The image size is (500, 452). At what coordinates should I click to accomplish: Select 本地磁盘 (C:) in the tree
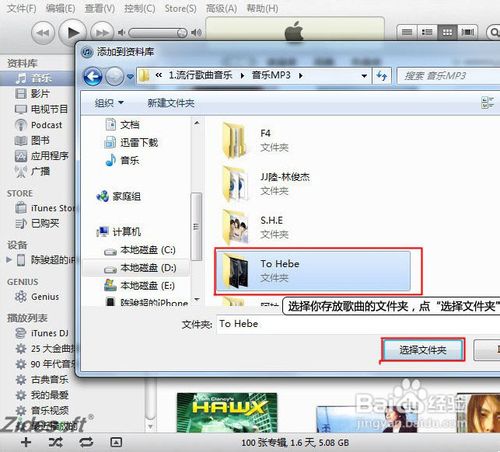click(139, 250)
